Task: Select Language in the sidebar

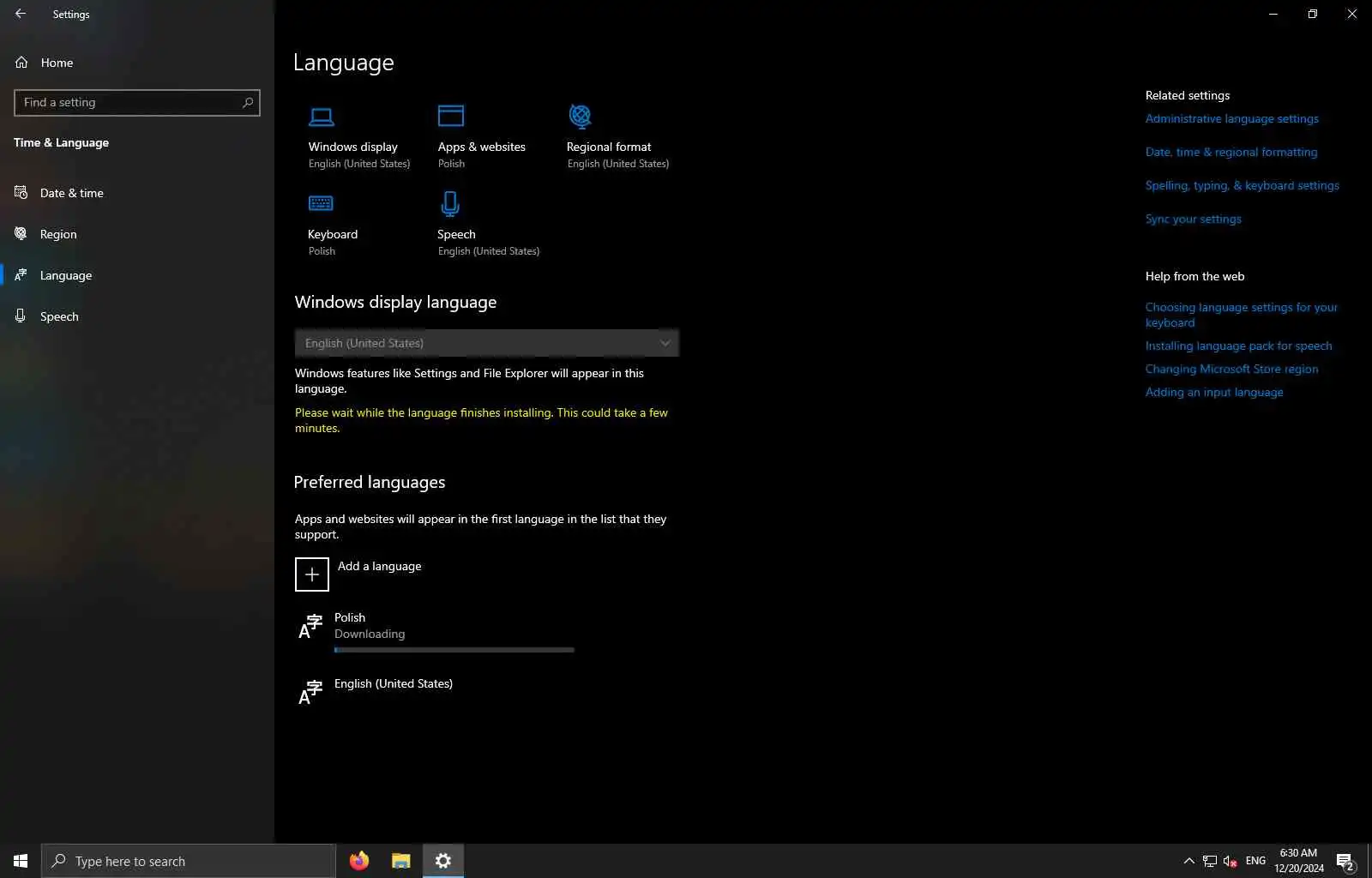Action: tap(137, 275)
